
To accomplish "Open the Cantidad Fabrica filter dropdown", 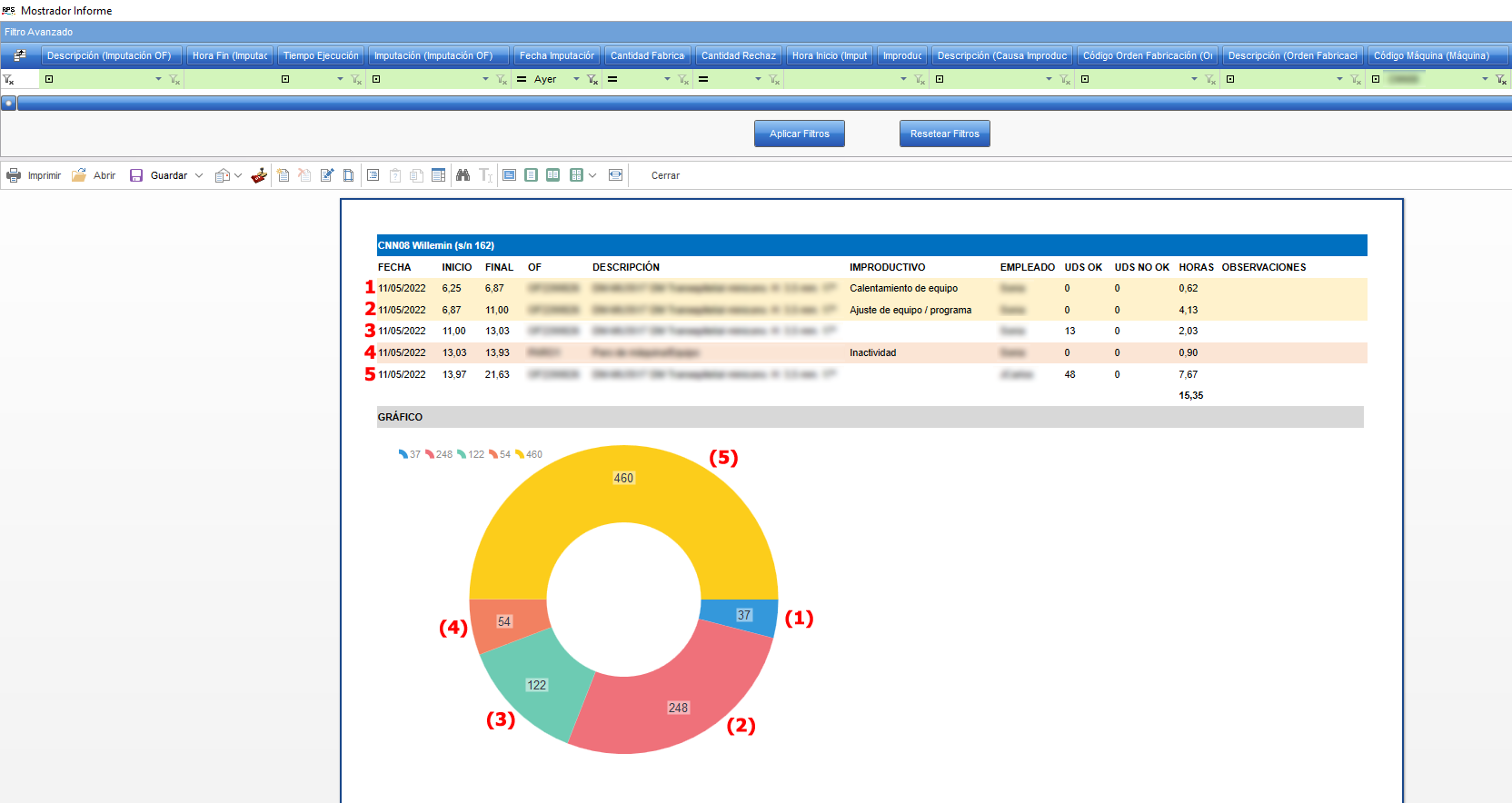I will click(x=667, y=79).
